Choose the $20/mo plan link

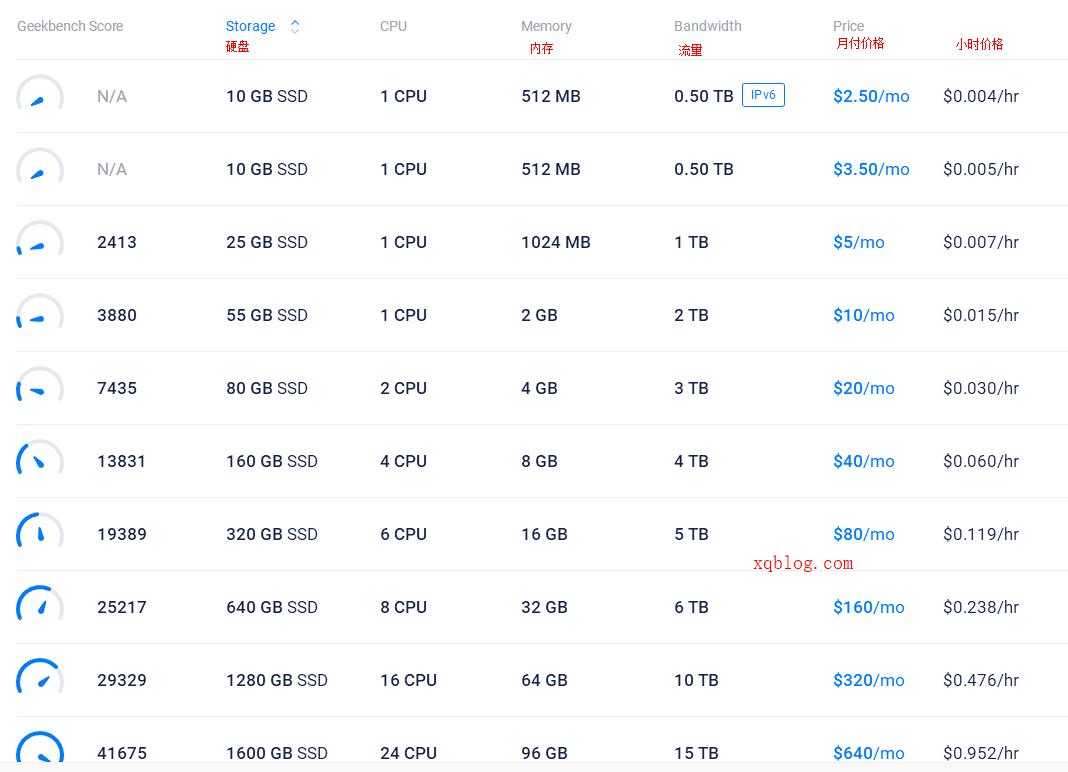pyautogui.click(x=864, y=388)
